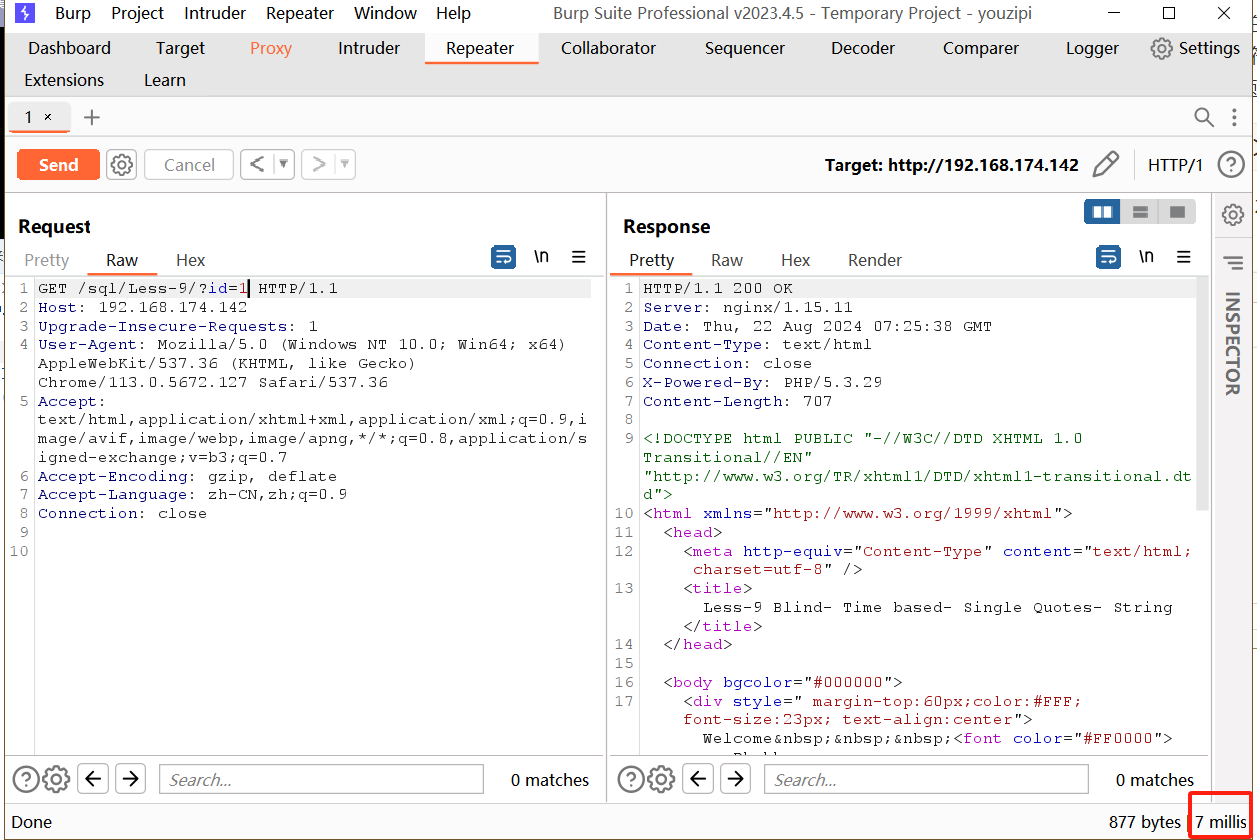
Task: Search the Repeater tabs with magnifier icon
Action: point(1205,117)
